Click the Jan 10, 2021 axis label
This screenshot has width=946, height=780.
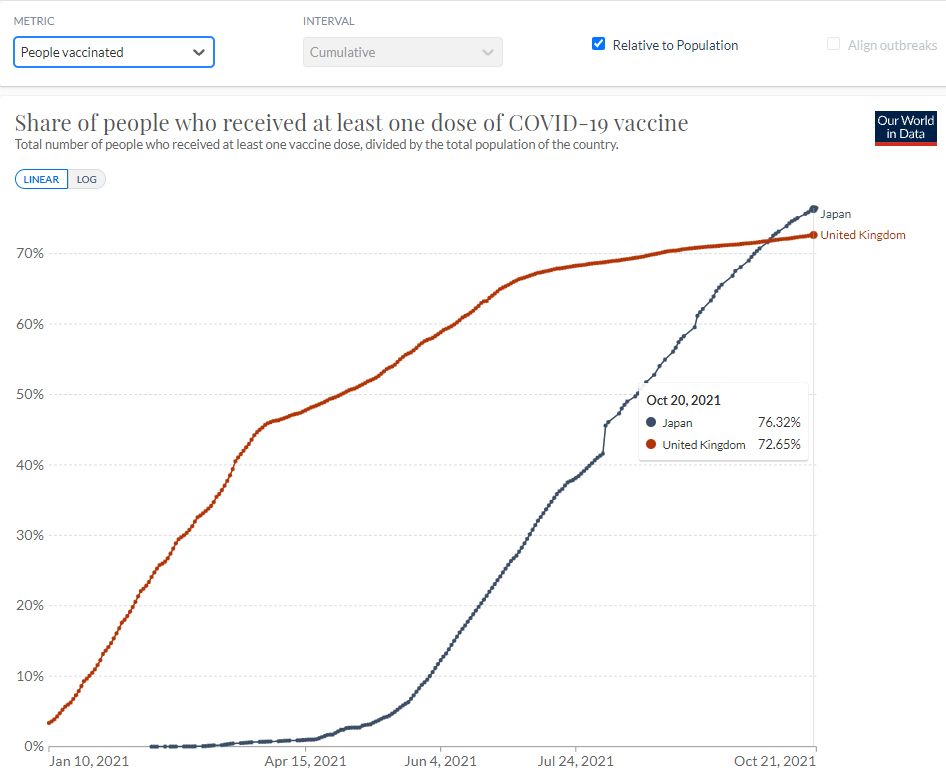click(89, 761)
